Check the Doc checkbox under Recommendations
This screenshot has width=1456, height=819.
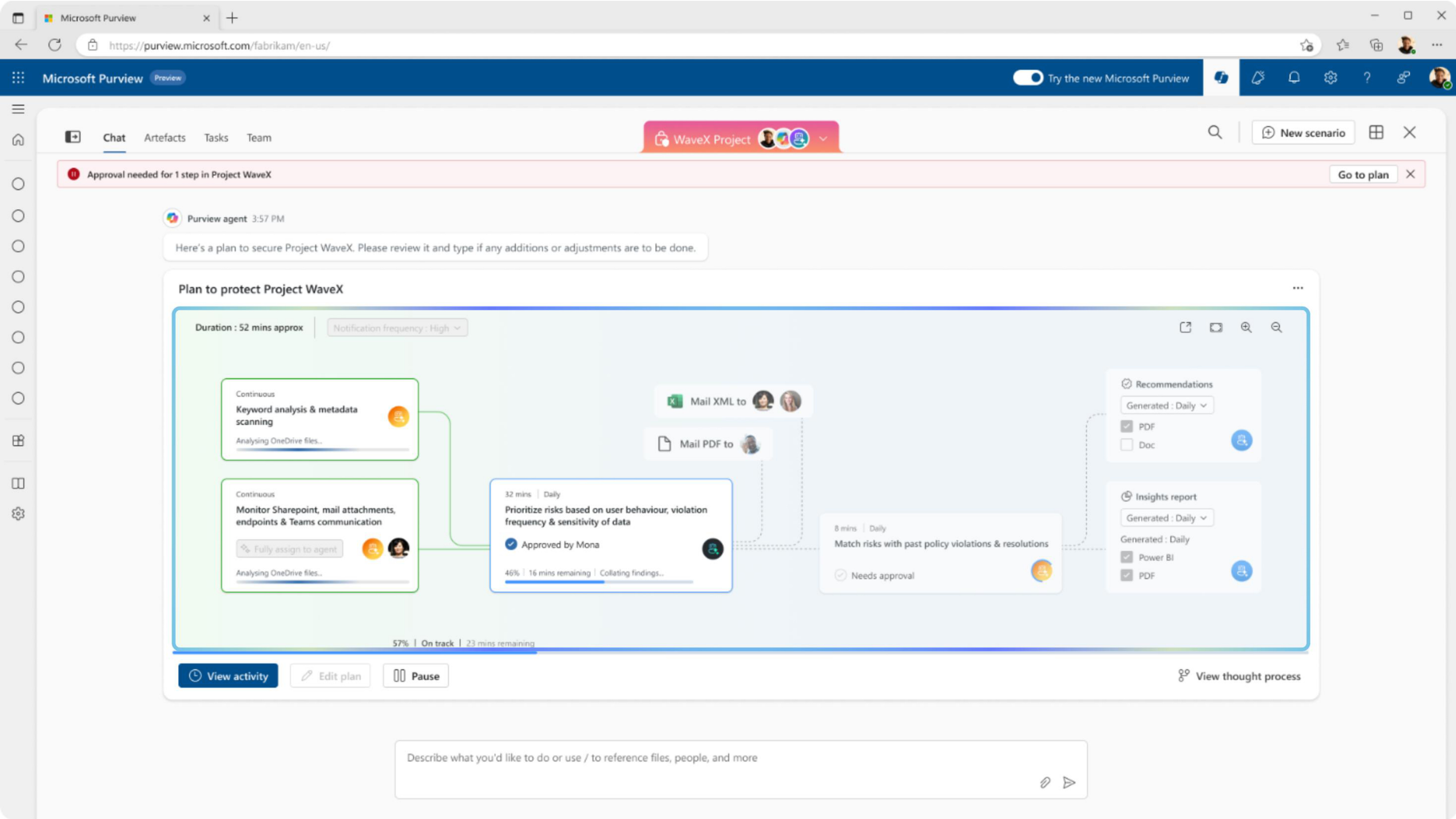(x=1127, y=445)
